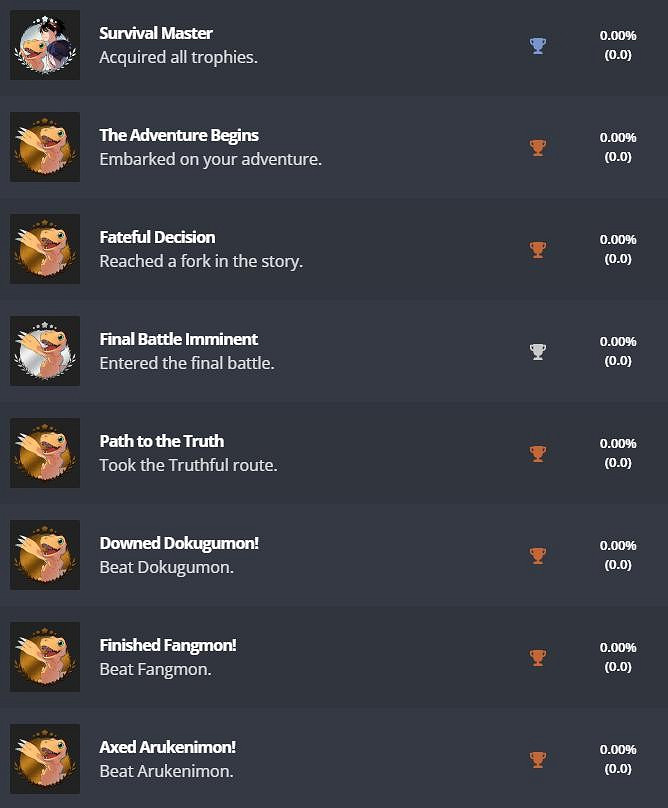The image size is (668, 808).
Task: Click bronze trophy icon for Finished Fangmon!
Action: tap(538, 658)
